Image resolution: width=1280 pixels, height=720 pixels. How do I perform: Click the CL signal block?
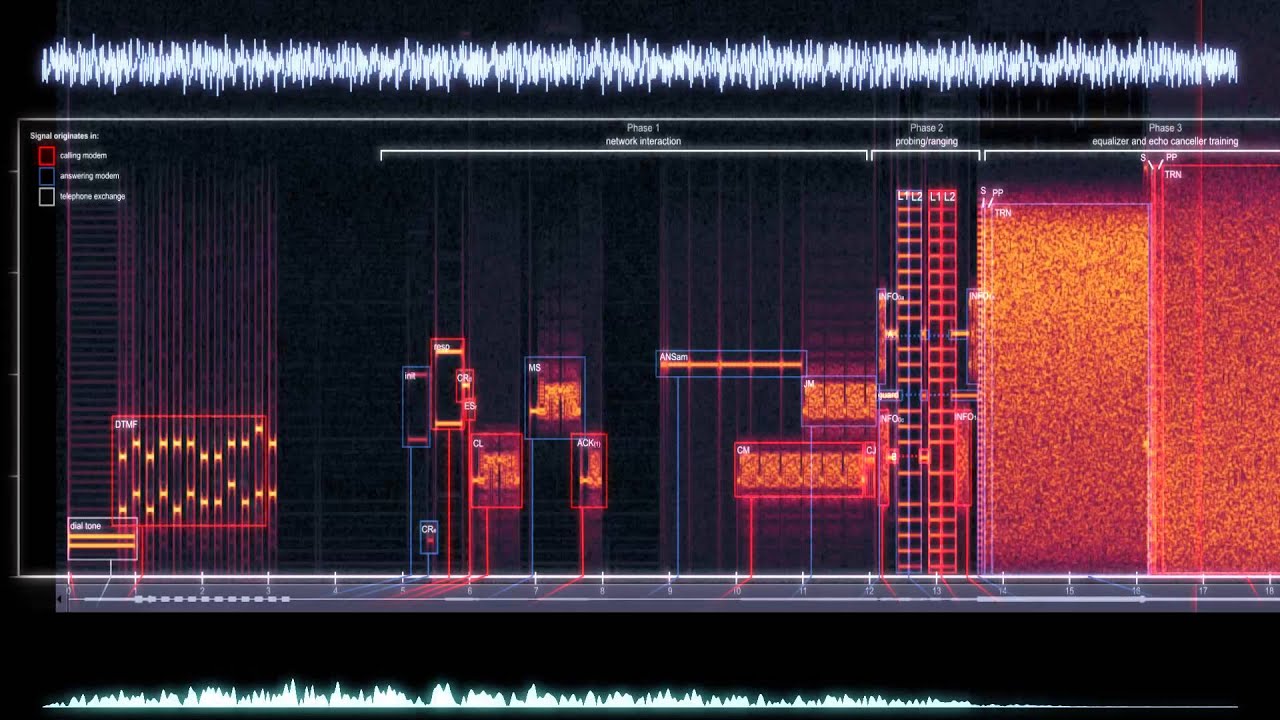(x=496, y=470)
